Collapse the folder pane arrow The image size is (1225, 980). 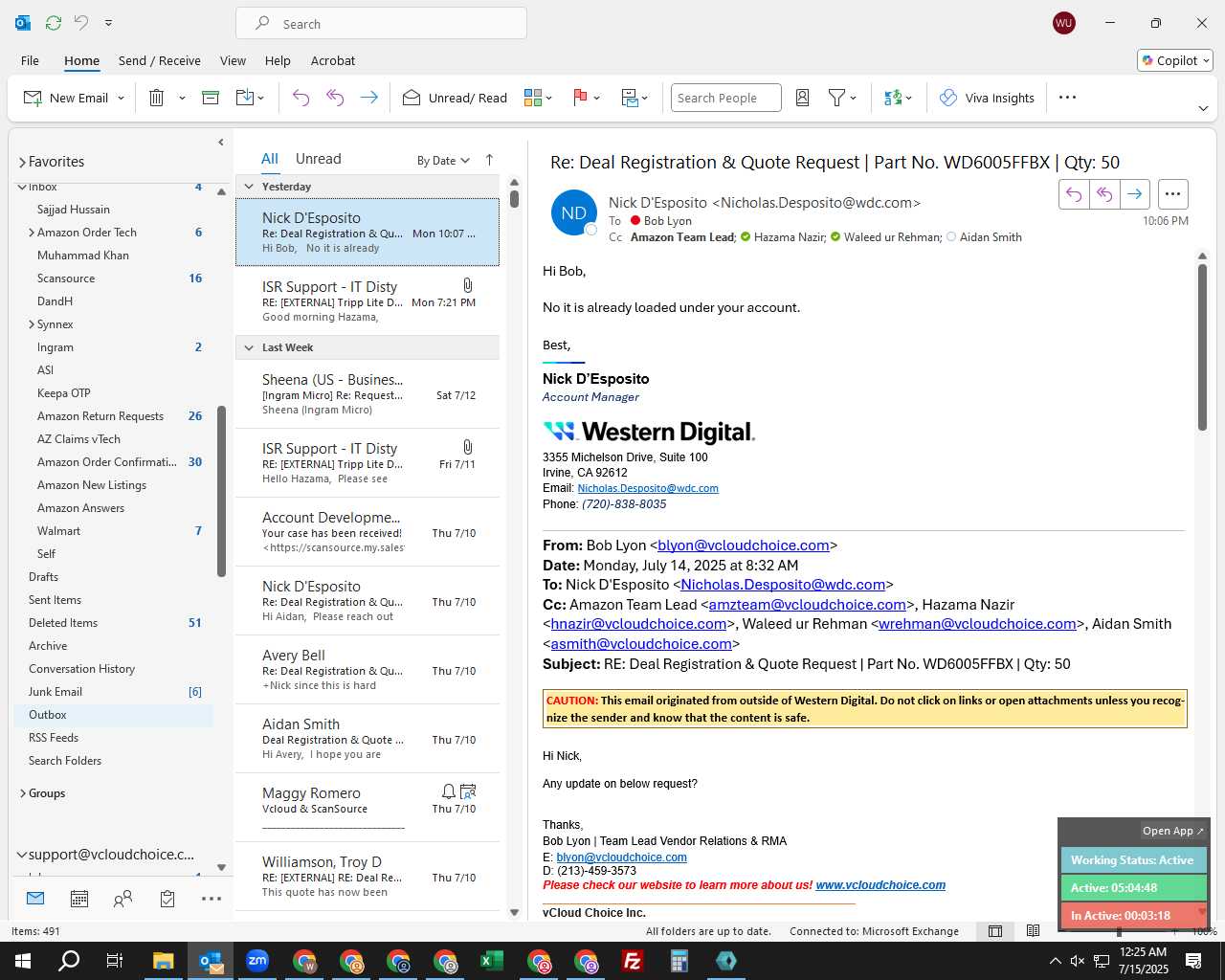(220, 143)
